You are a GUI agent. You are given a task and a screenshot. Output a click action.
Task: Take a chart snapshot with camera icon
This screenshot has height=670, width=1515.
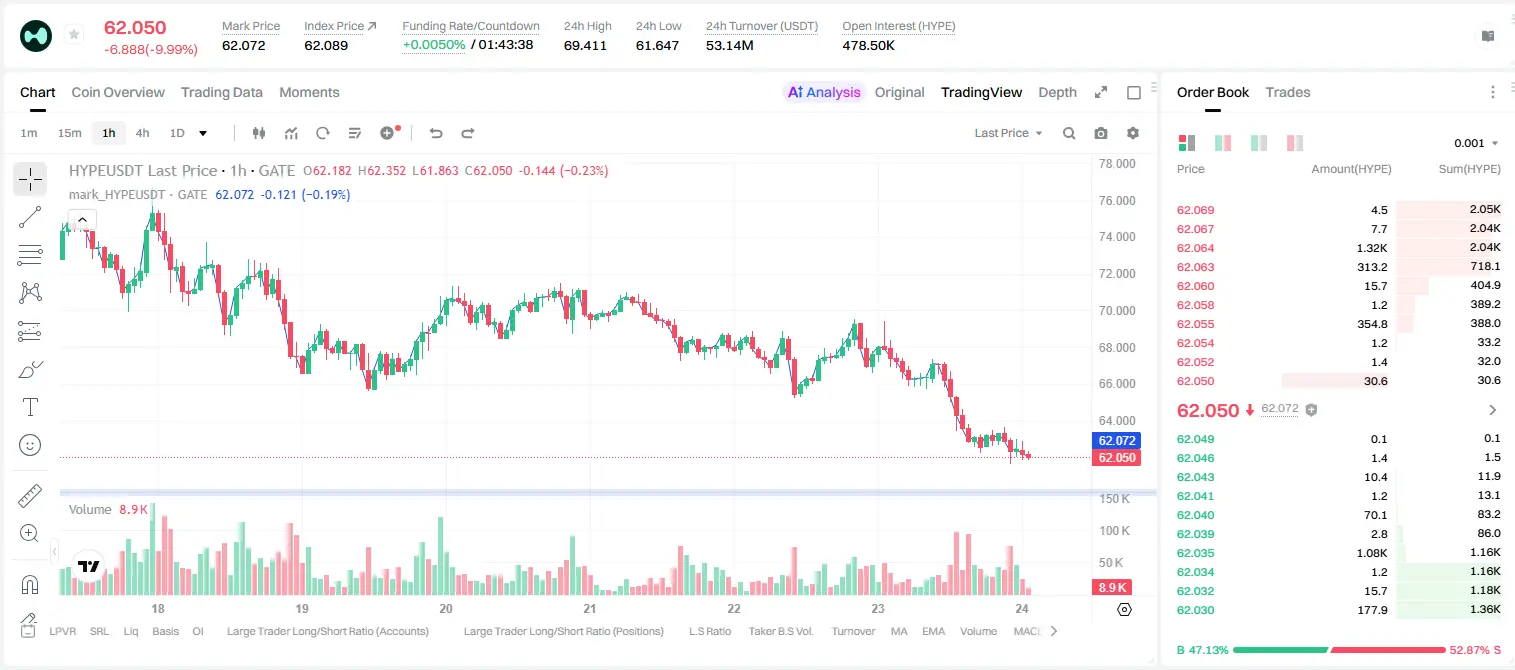[x=1101, y=133]
